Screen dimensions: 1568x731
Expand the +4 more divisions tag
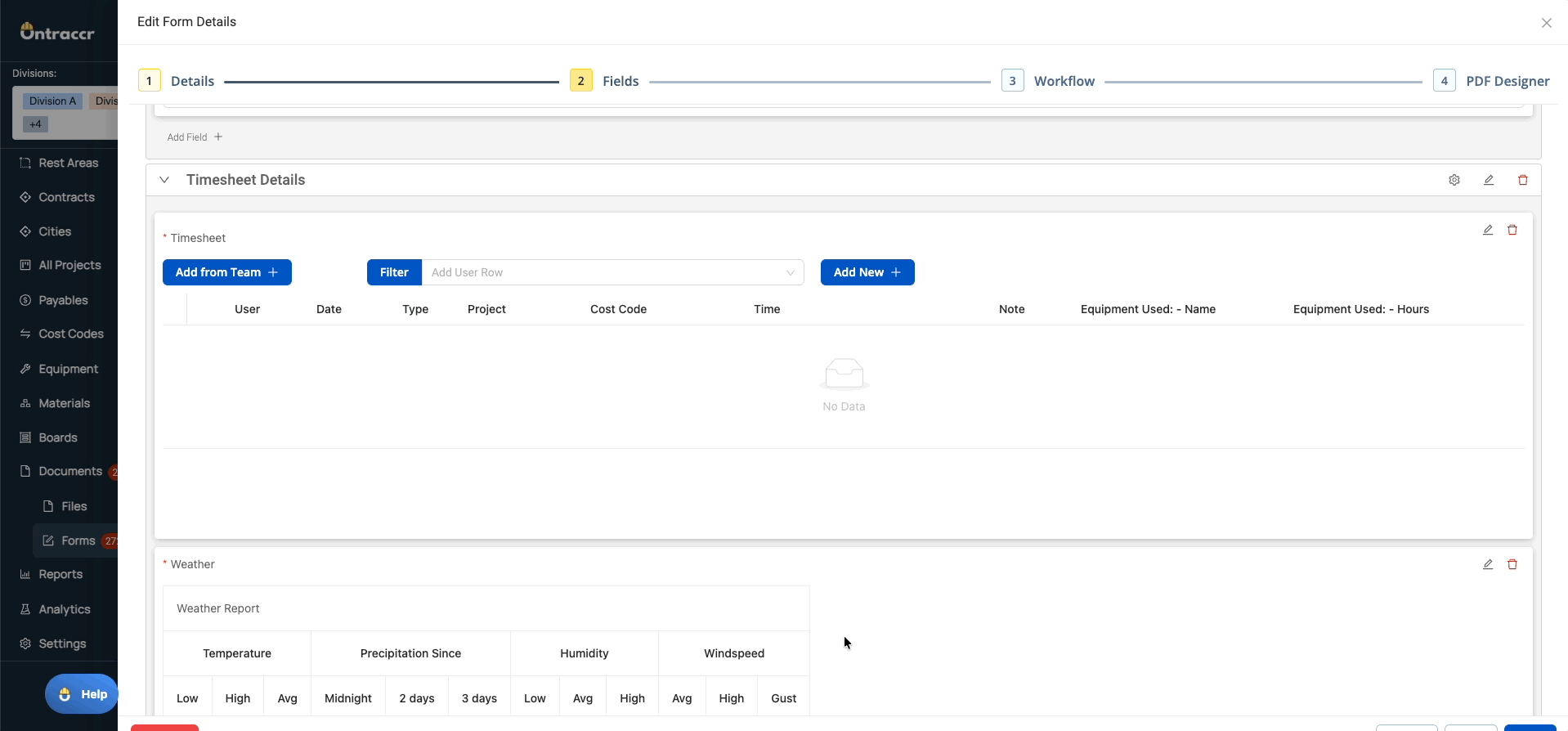coord(35,124)
